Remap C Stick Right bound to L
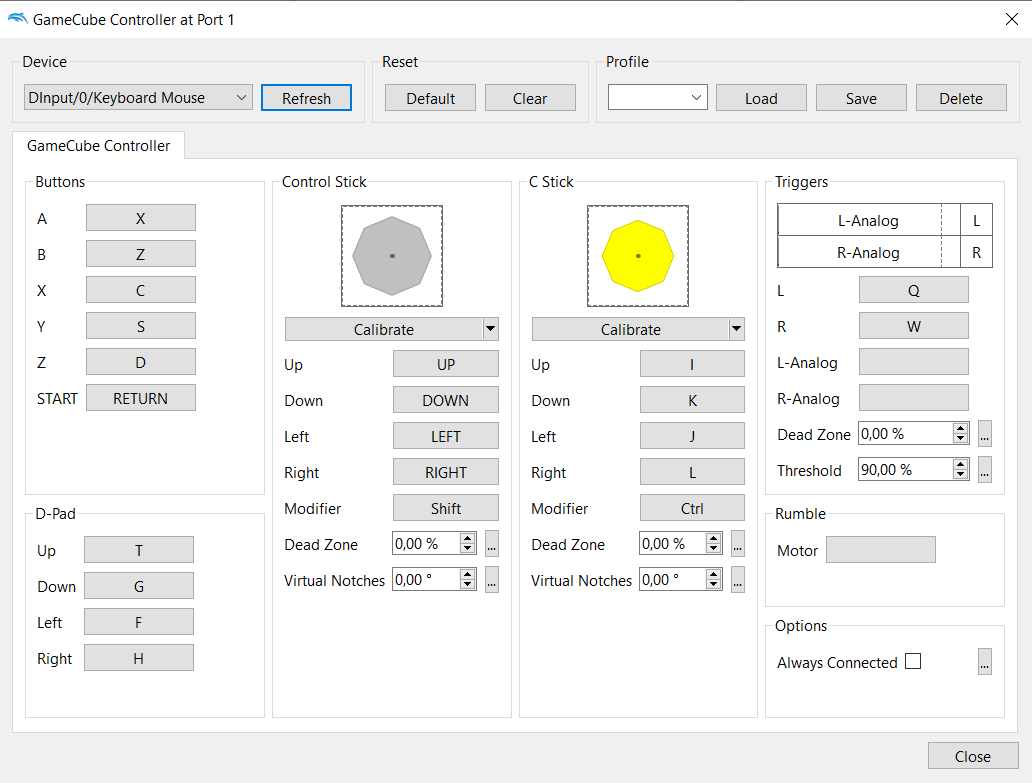1032x783 pixels. 692,472
